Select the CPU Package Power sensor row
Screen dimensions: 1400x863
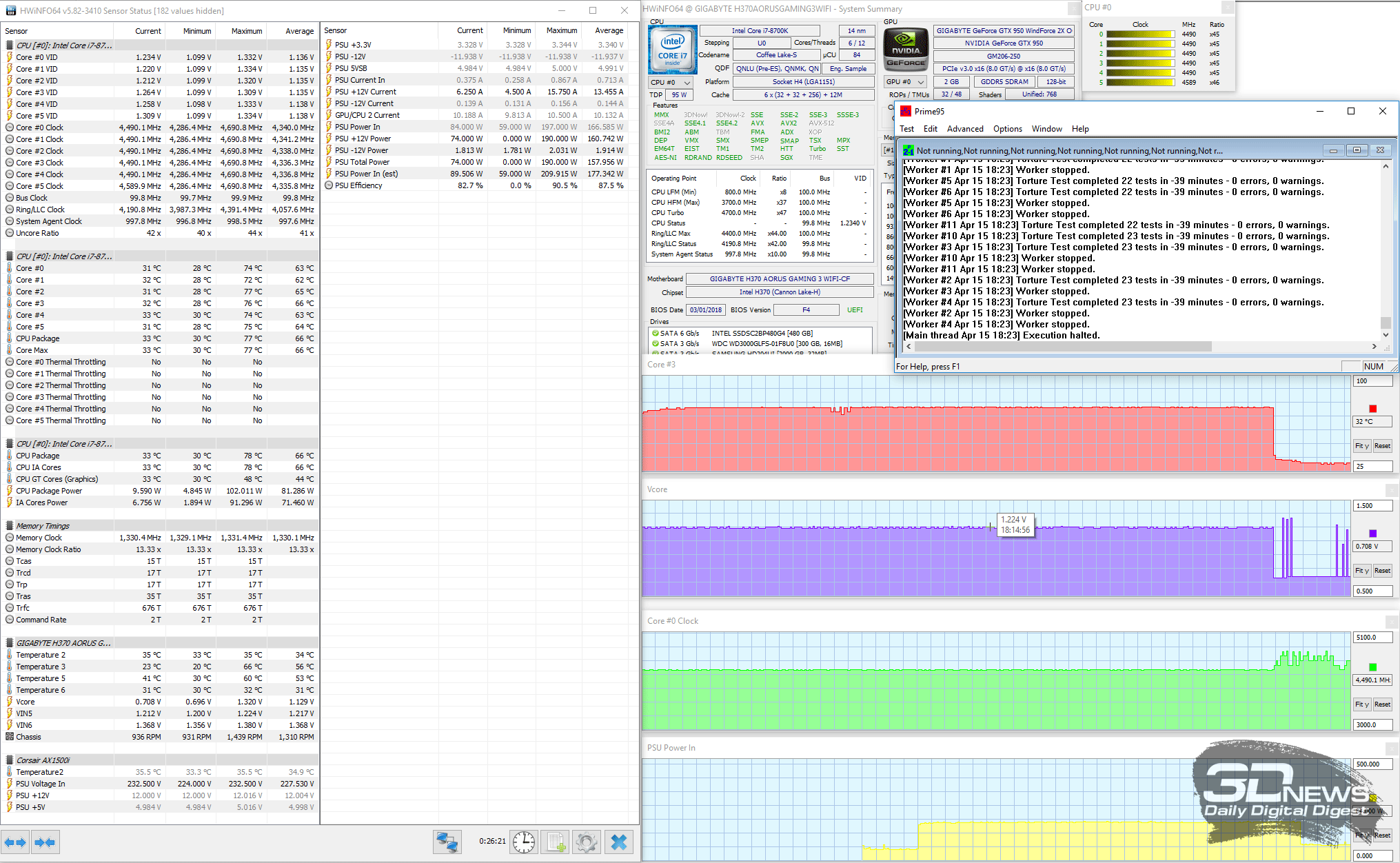[160, 491]
